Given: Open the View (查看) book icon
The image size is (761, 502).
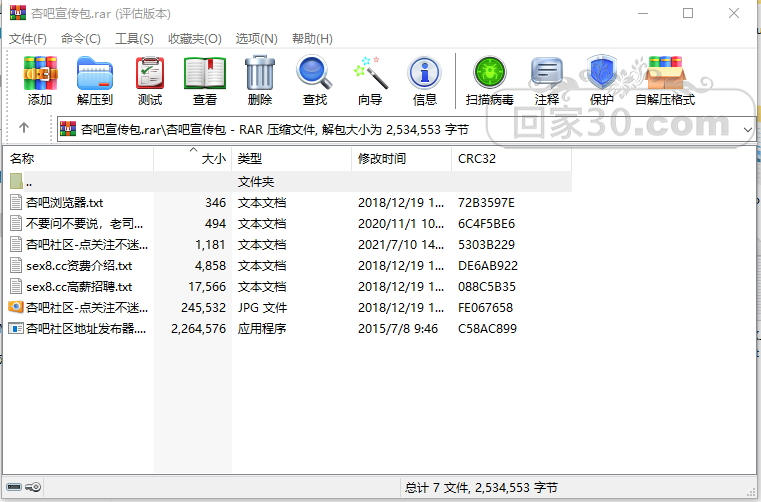Looking at the screenshot, I should [x=205, y=74].
